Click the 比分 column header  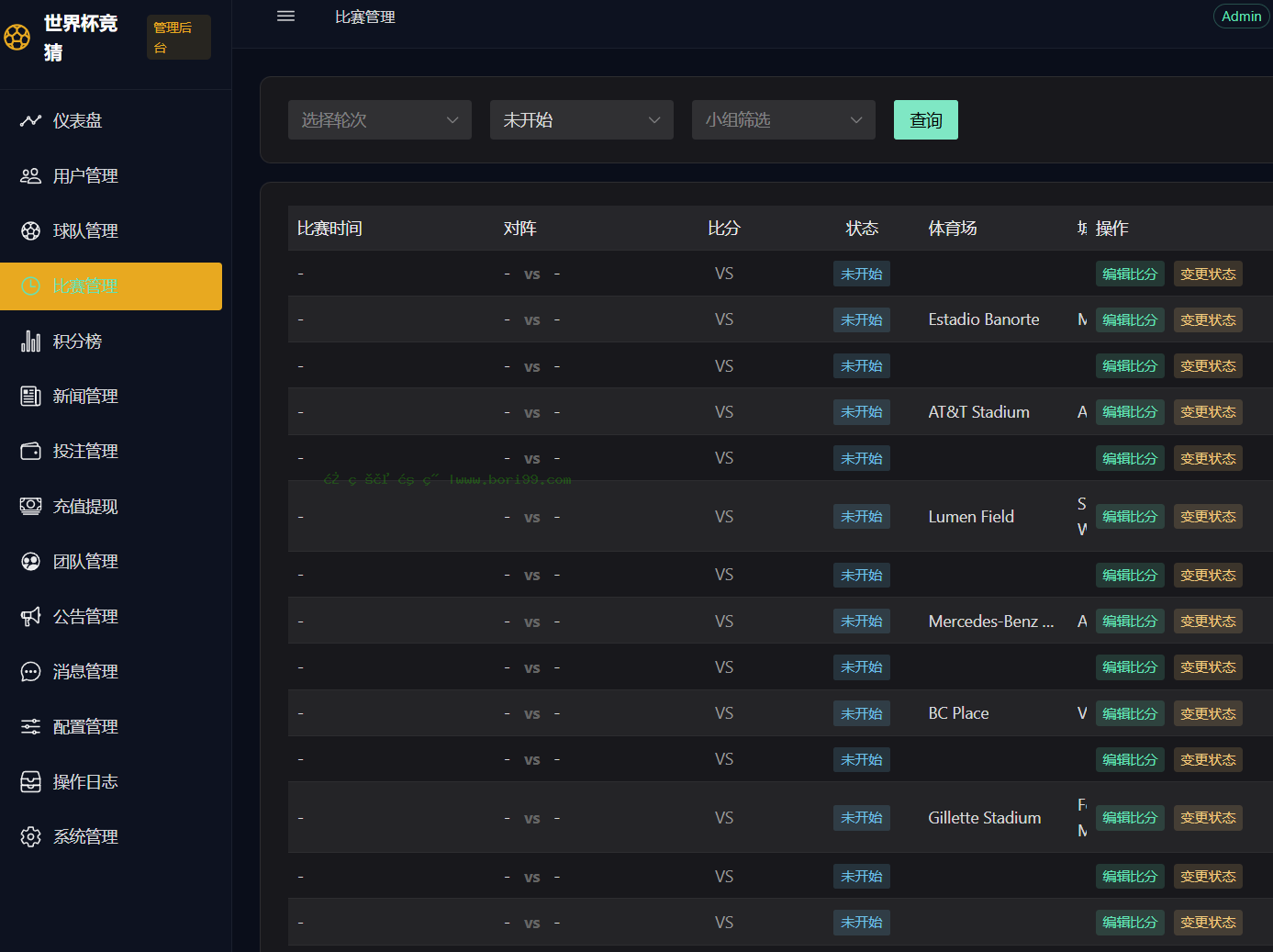coord(724,229)
